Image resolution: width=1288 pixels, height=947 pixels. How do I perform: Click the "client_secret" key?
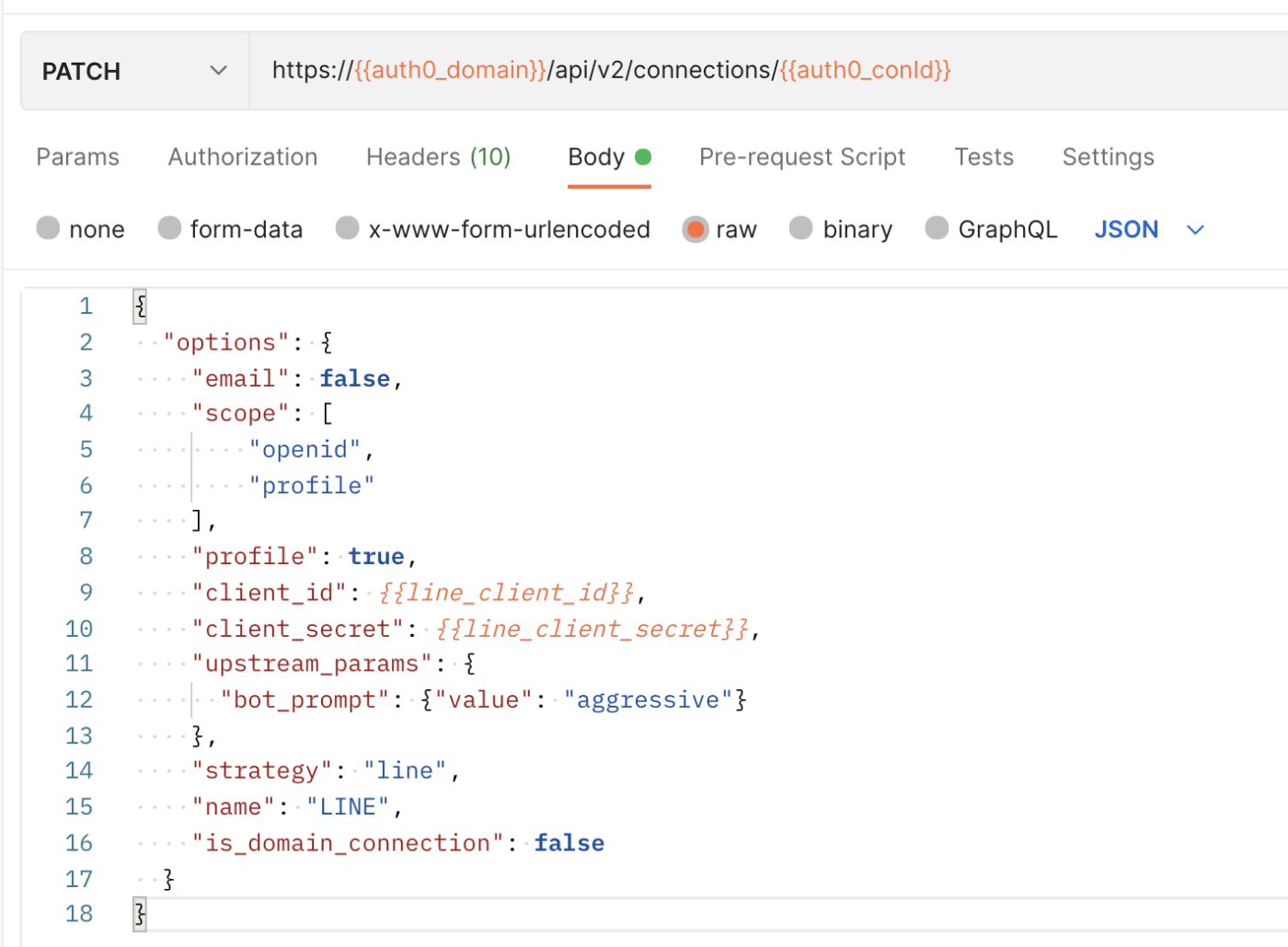tap(298, 629)
